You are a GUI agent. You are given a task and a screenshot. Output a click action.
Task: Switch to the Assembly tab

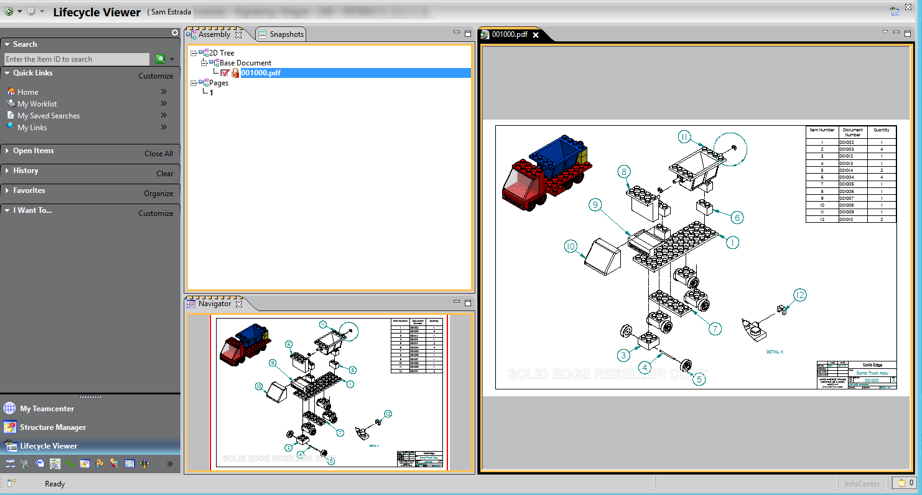point(214,34)
